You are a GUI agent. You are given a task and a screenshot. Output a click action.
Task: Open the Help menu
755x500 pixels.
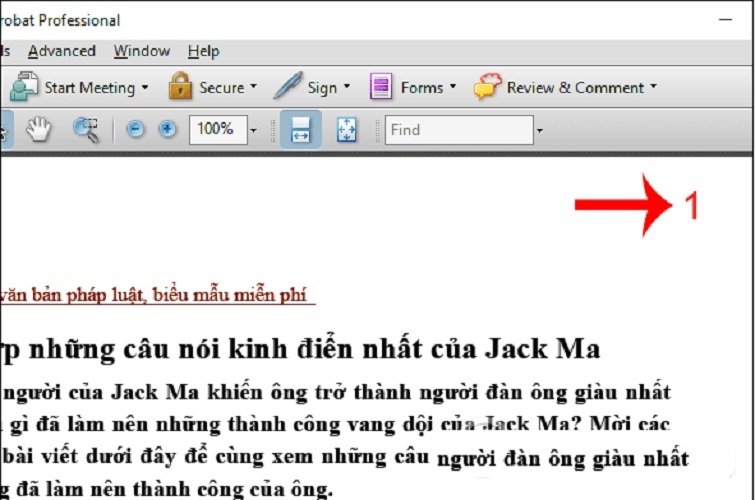pos(203,51)
